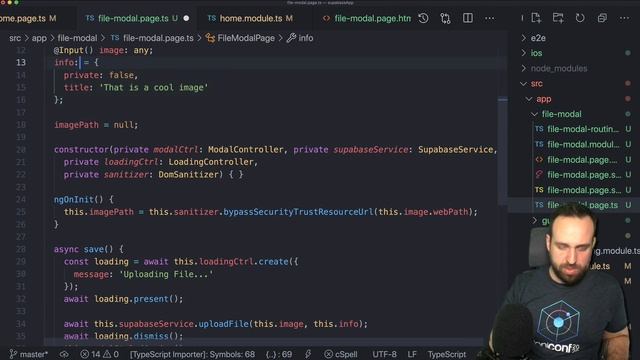Image resolution: width=640 pixels, height=360 pixels.
Task: Click the braces 69 status item
Action: click(x=279, y=354)
